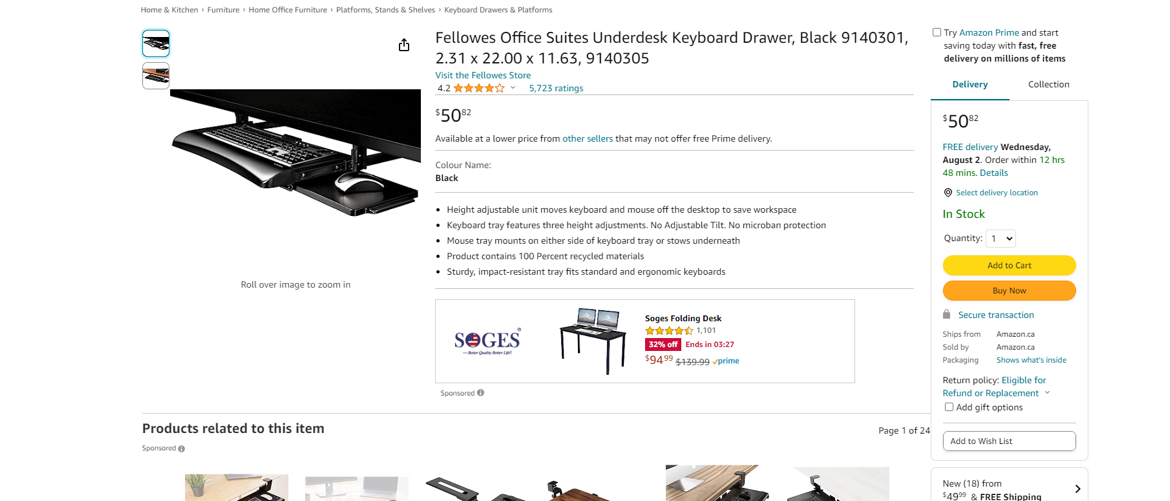Click the Add to Wish List button
Screen dimensions: 1170x501
pos(1009,441)
